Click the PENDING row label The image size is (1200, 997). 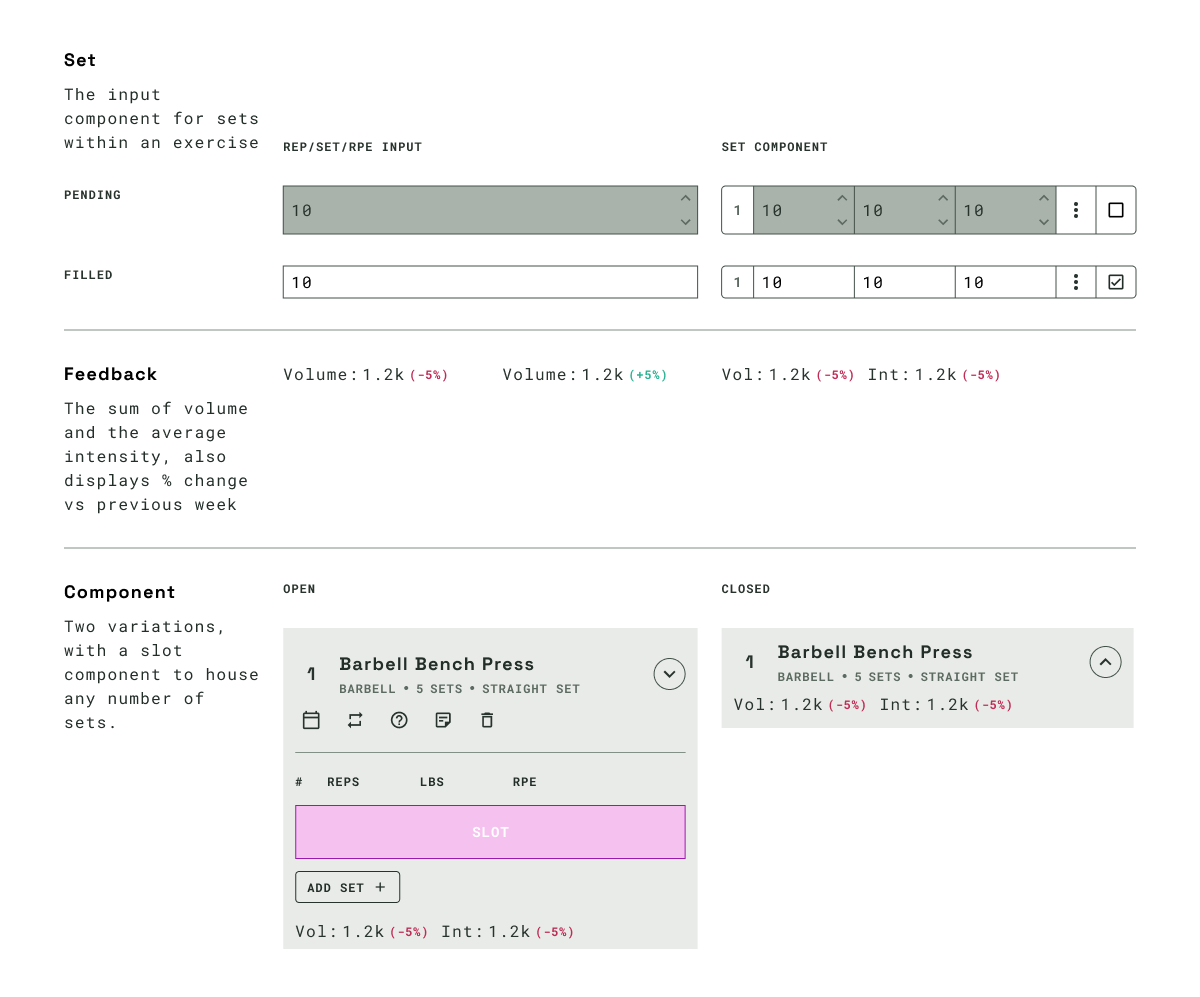pyautogui.click(x=93, y=195)
